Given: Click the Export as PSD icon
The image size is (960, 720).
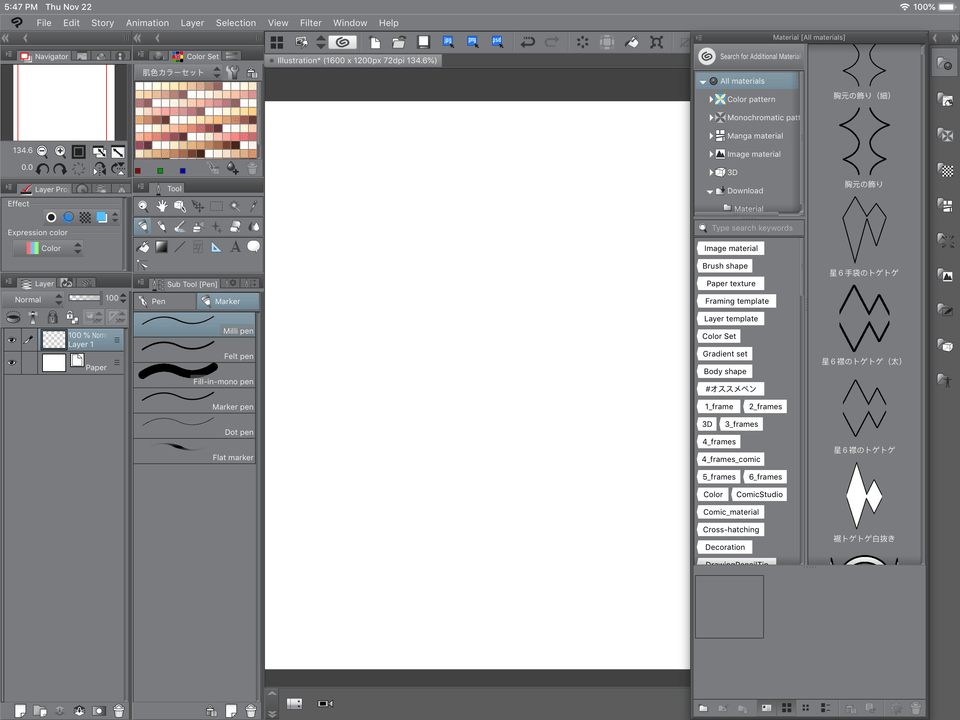Looking at the screenshot, I should (x=497, y=42).
